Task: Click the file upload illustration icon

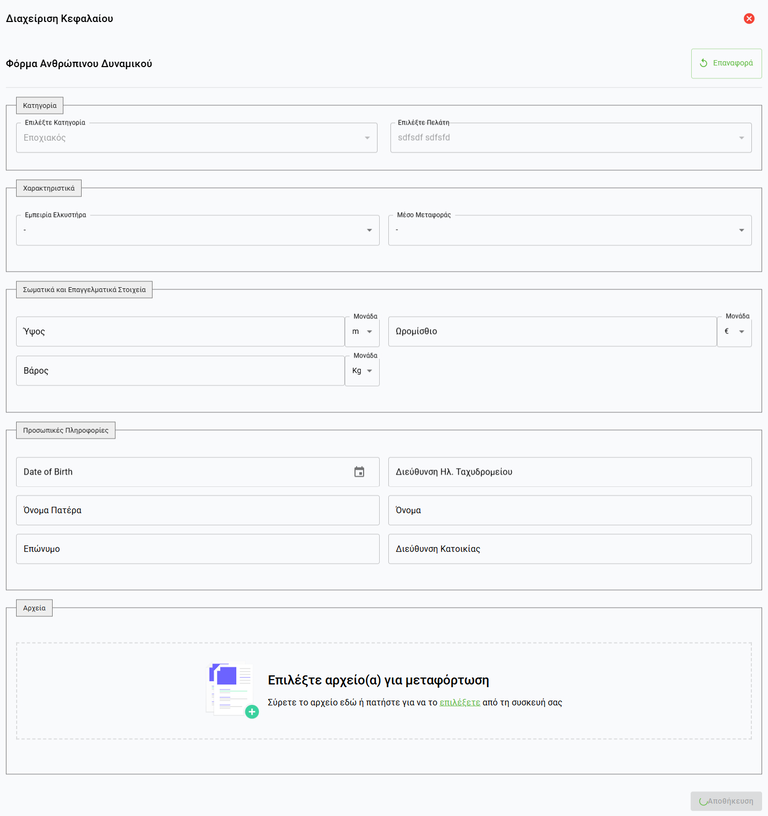Action: (232, 690)
